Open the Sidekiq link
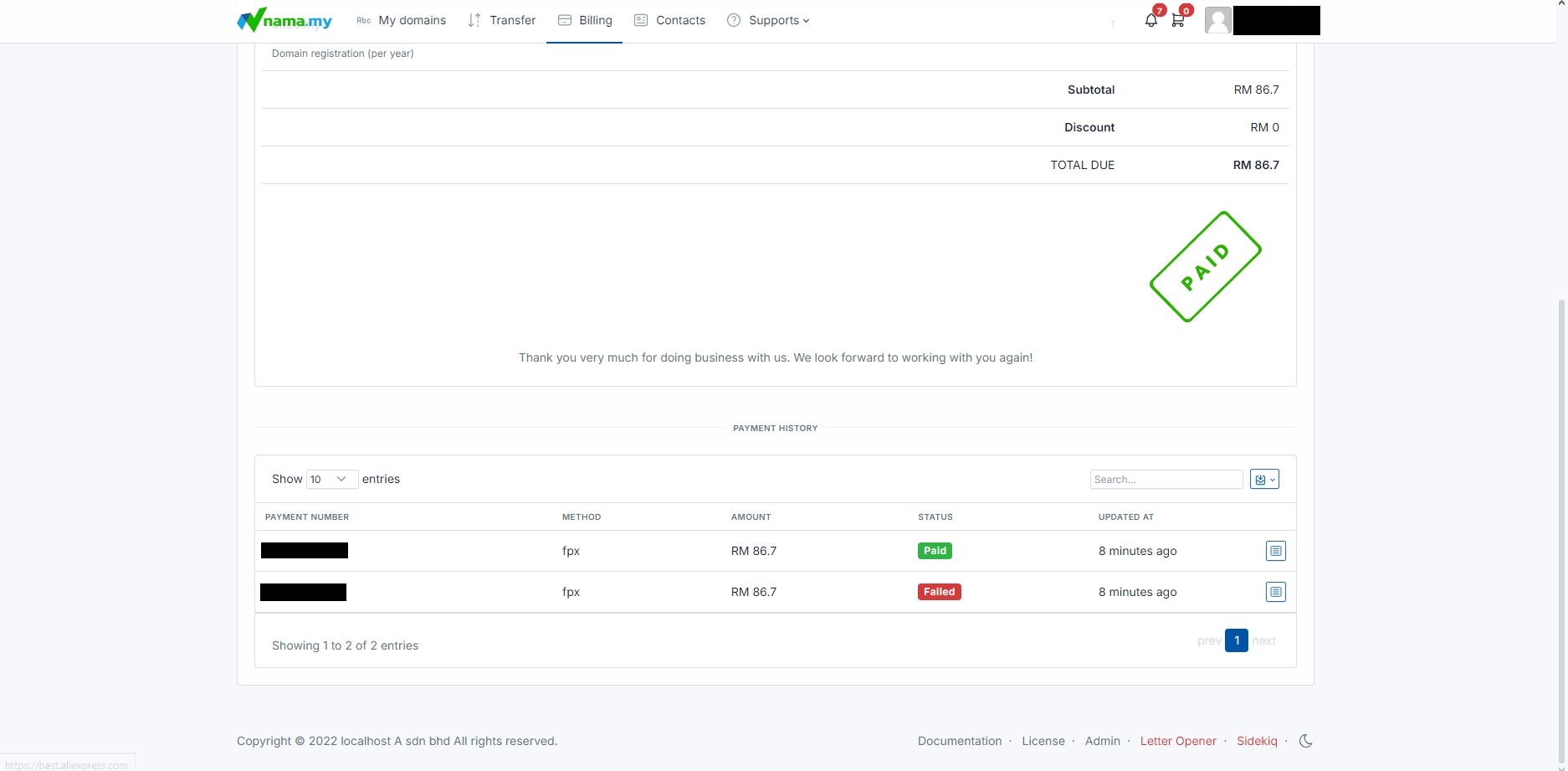Image resolution: width=1568 pixels, height=771 pixels. click(x=1256, y=741)
